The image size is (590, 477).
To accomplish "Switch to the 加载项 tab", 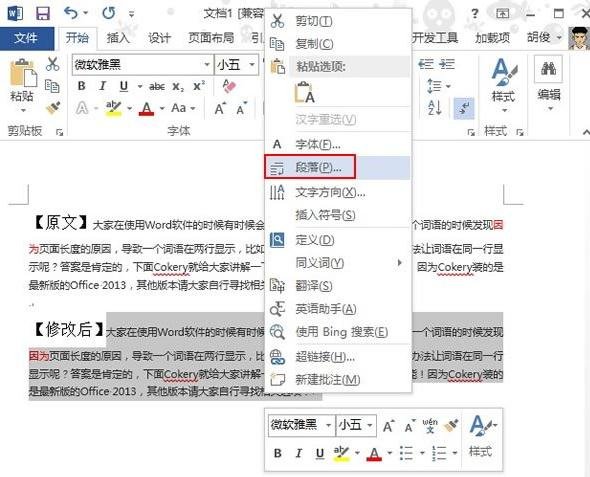I will tap(492, 38).
